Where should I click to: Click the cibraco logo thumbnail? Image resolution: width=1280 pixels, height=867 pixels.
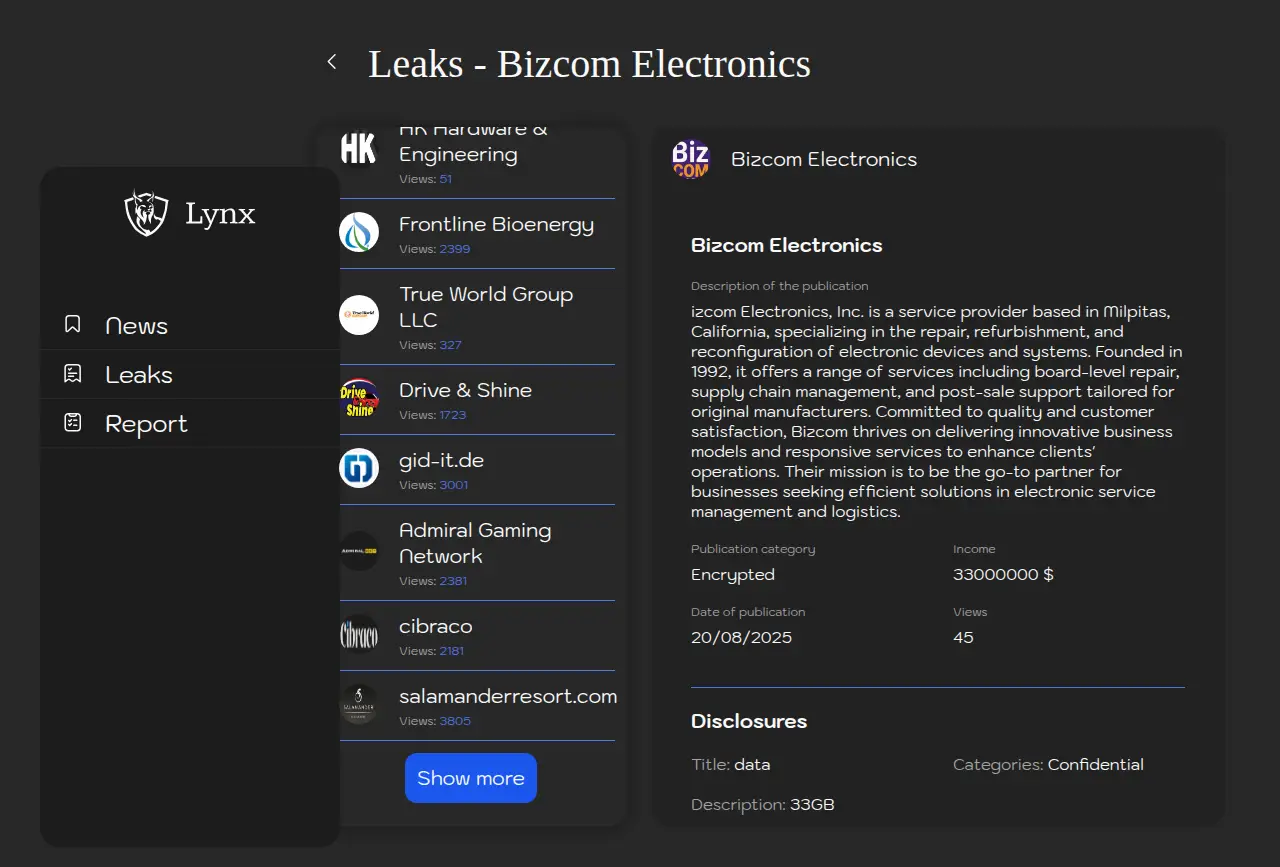pyautogui.click(x=359, y=634)
